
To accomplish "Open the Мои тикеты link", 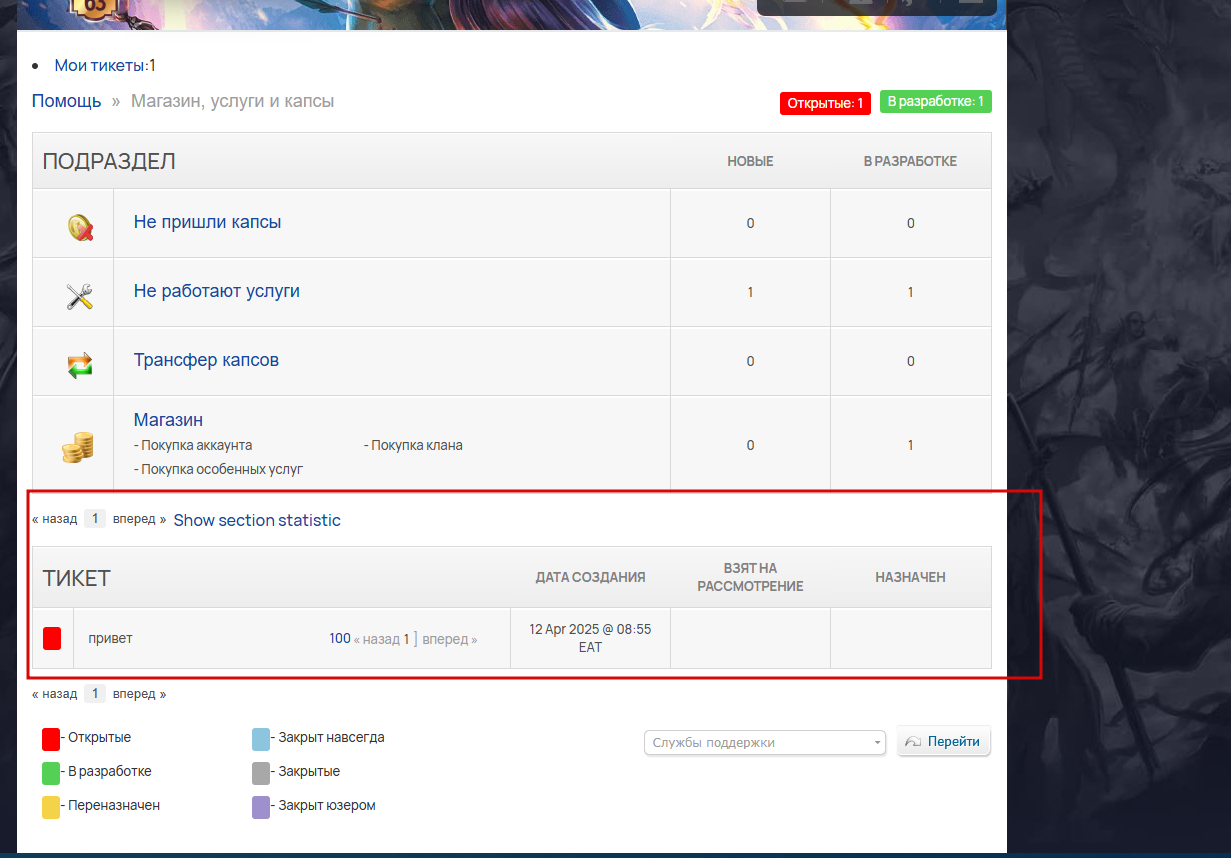I will pyautogui.click(x=100, y=65).
